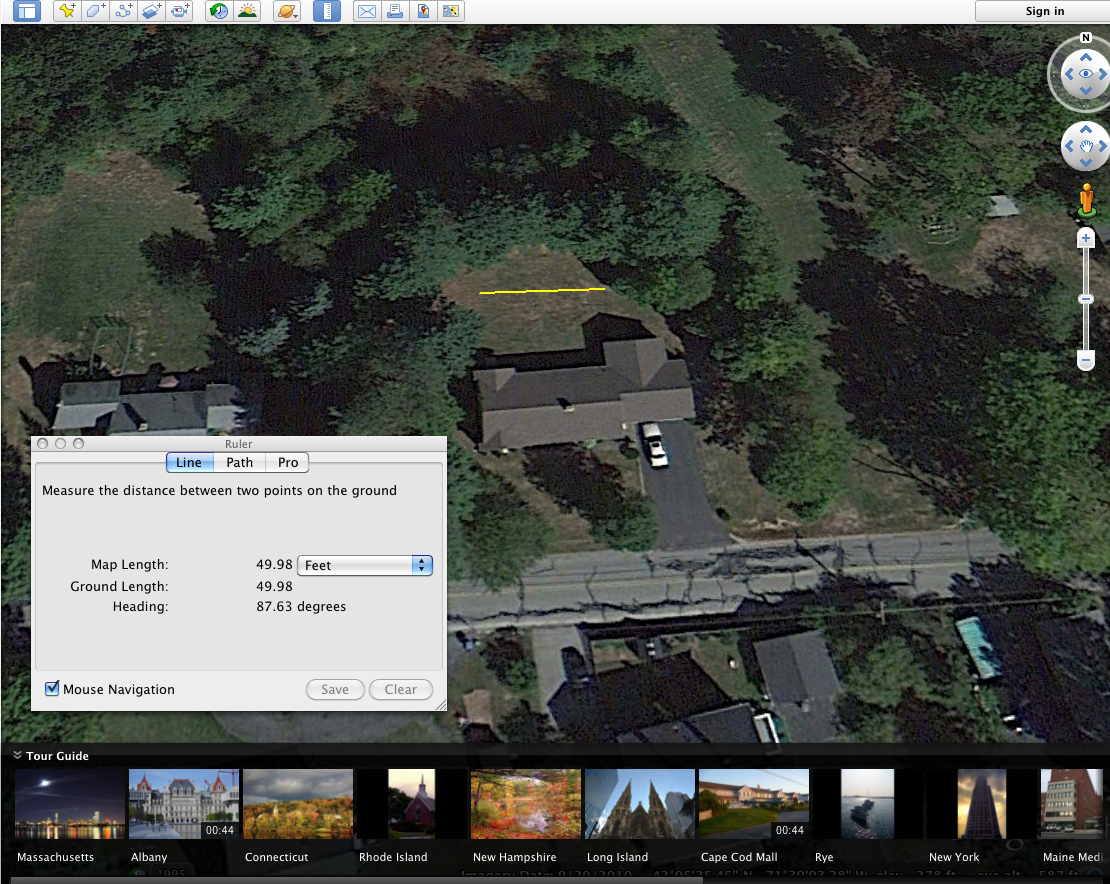Add a new polygon

[96, 11]
